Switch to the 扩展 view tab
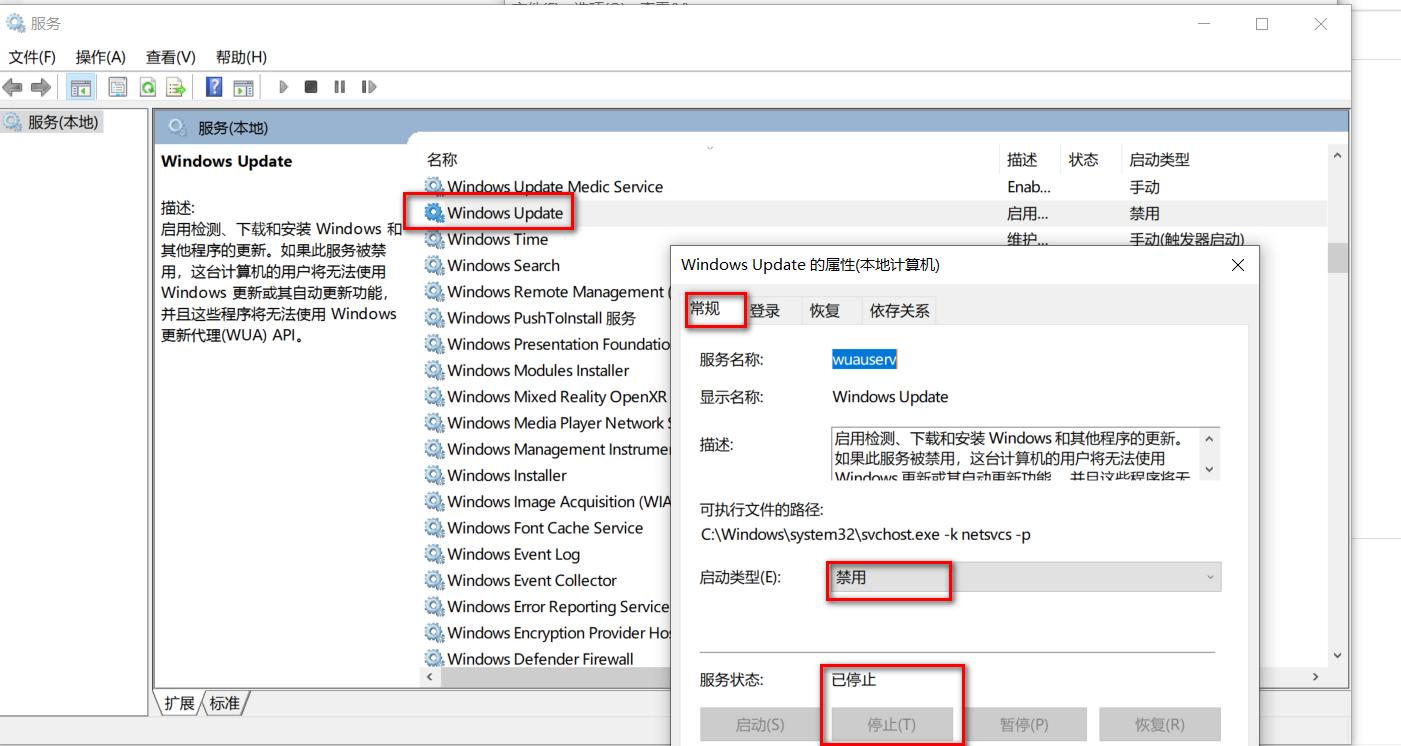 click(180, 703)
